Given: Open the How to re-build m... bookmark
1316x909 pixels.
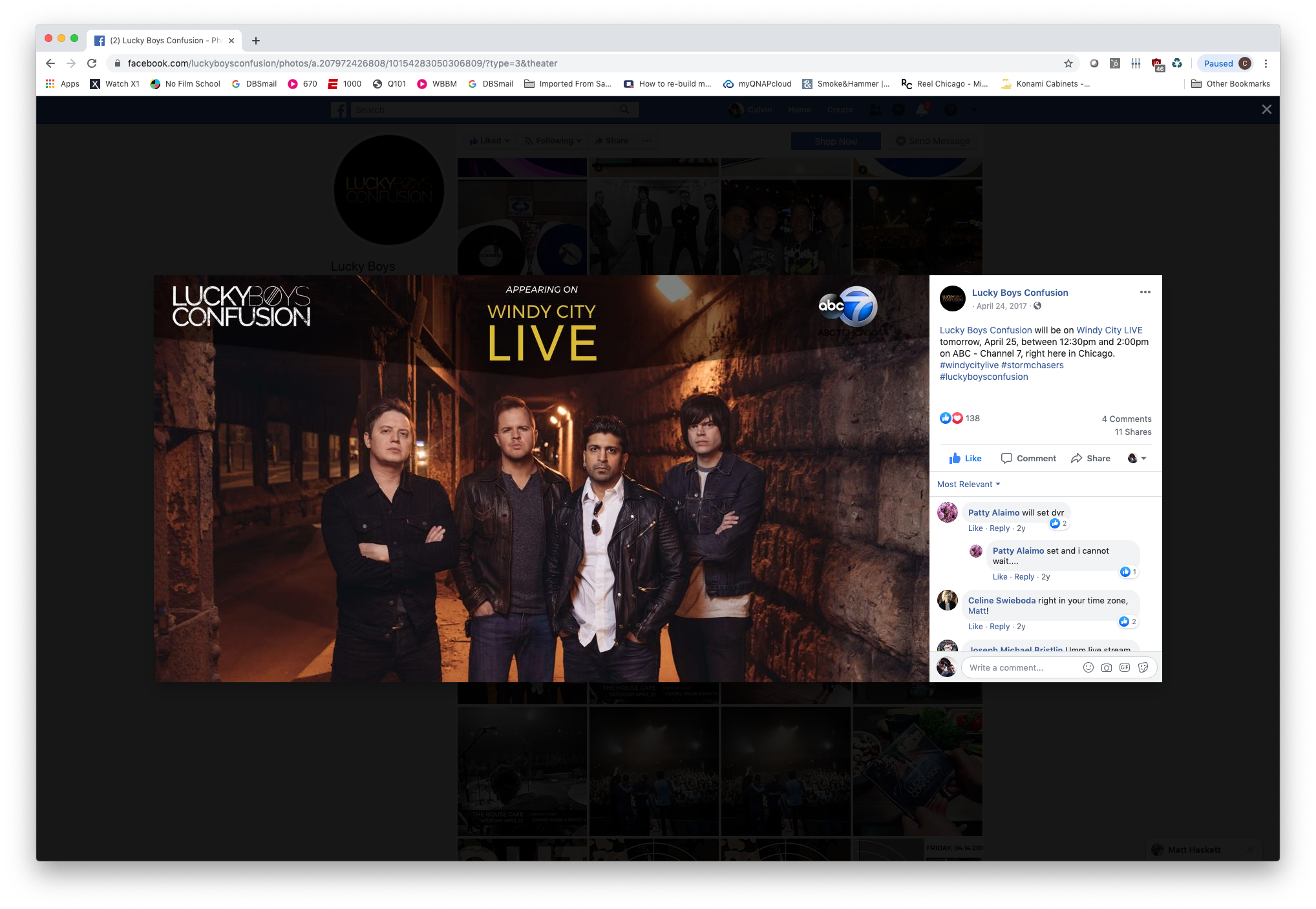Looking at the screenshot, I should point(668,84).
